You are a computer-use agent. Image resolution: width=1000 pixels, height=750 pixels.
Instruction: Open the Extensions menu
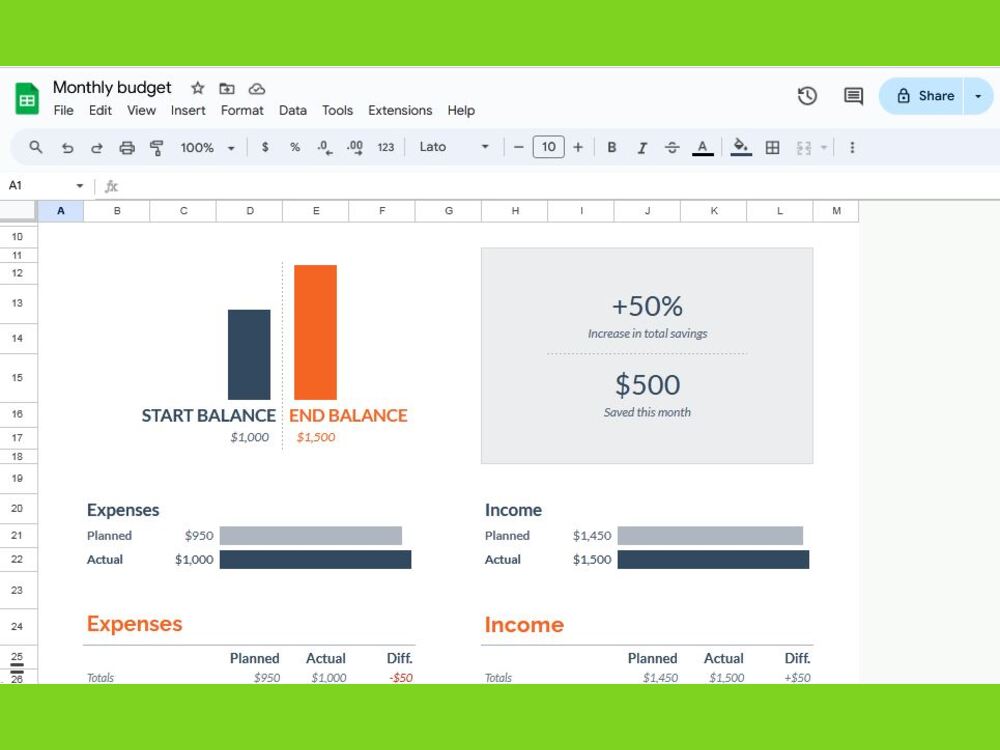click(x=400, y=110)
